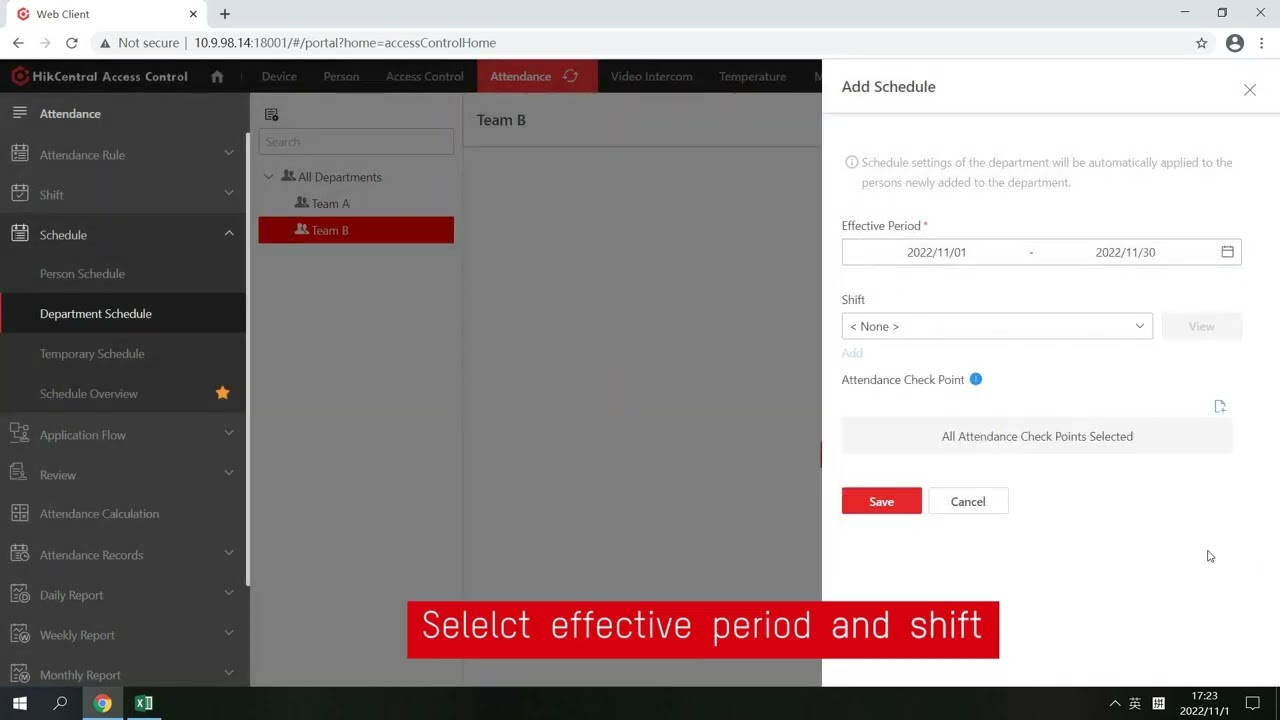Viewport: 1280px width, 720px height.
Task: Select Person Schedule in the sidebar
Action: click(x=82, y=273)
